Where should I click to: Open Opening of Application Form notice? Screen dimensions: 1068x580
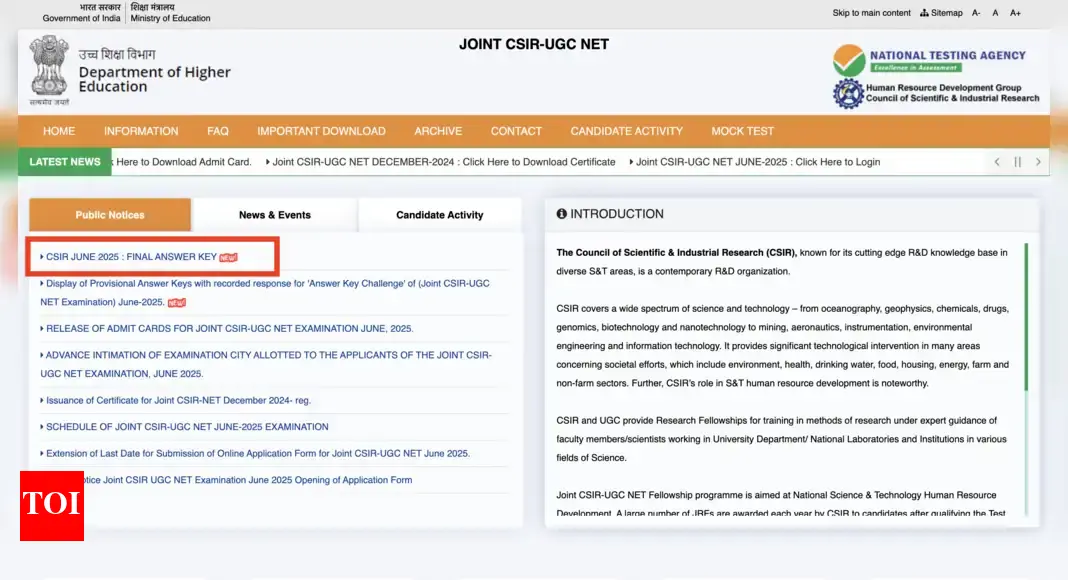tap(249, 480)
